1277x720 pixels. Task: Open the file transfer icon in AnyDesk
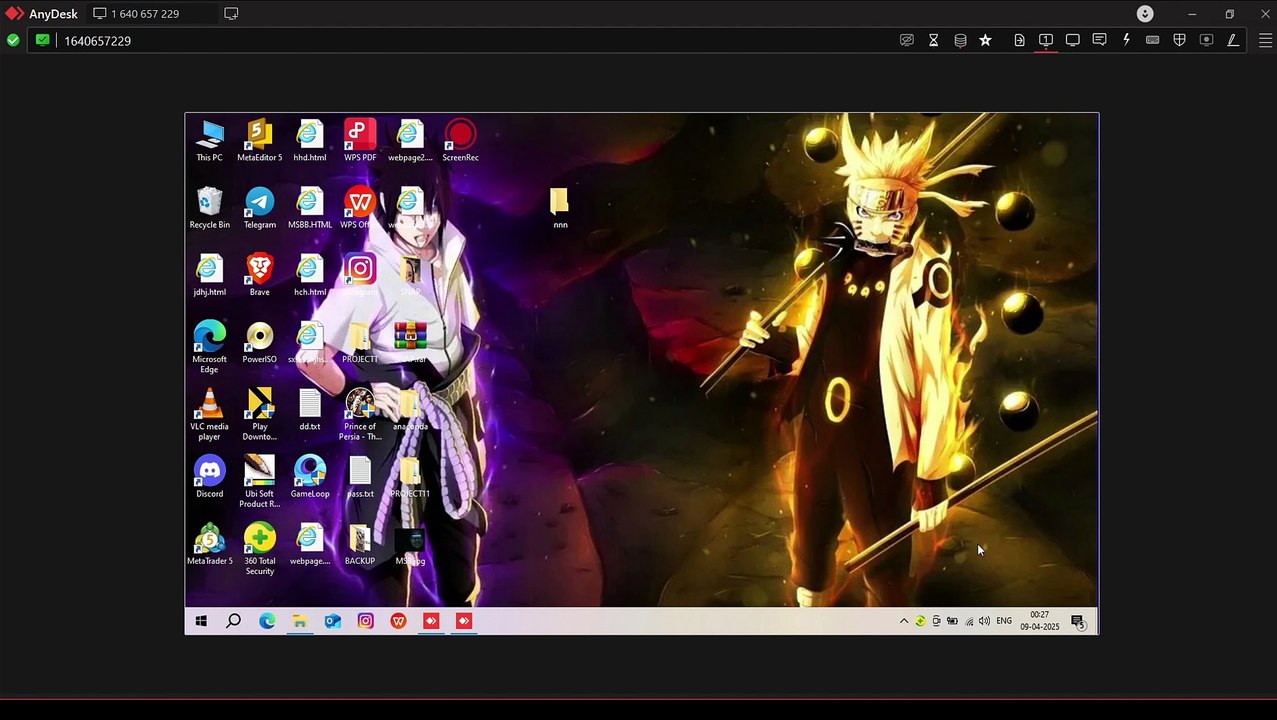1019,40
